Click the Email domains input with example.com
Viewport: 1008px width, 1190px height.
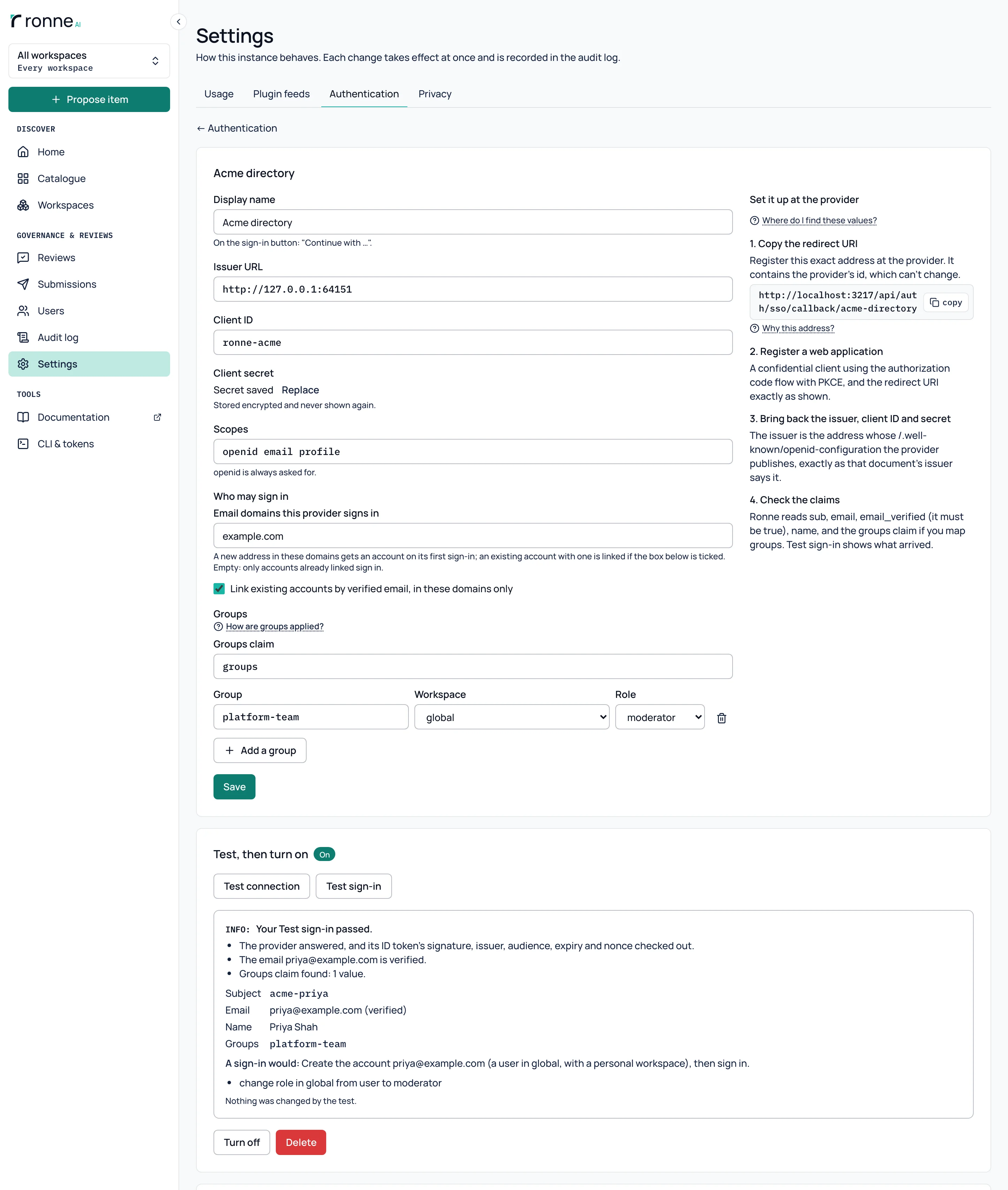pyautogui.click(x=472, y=536)
